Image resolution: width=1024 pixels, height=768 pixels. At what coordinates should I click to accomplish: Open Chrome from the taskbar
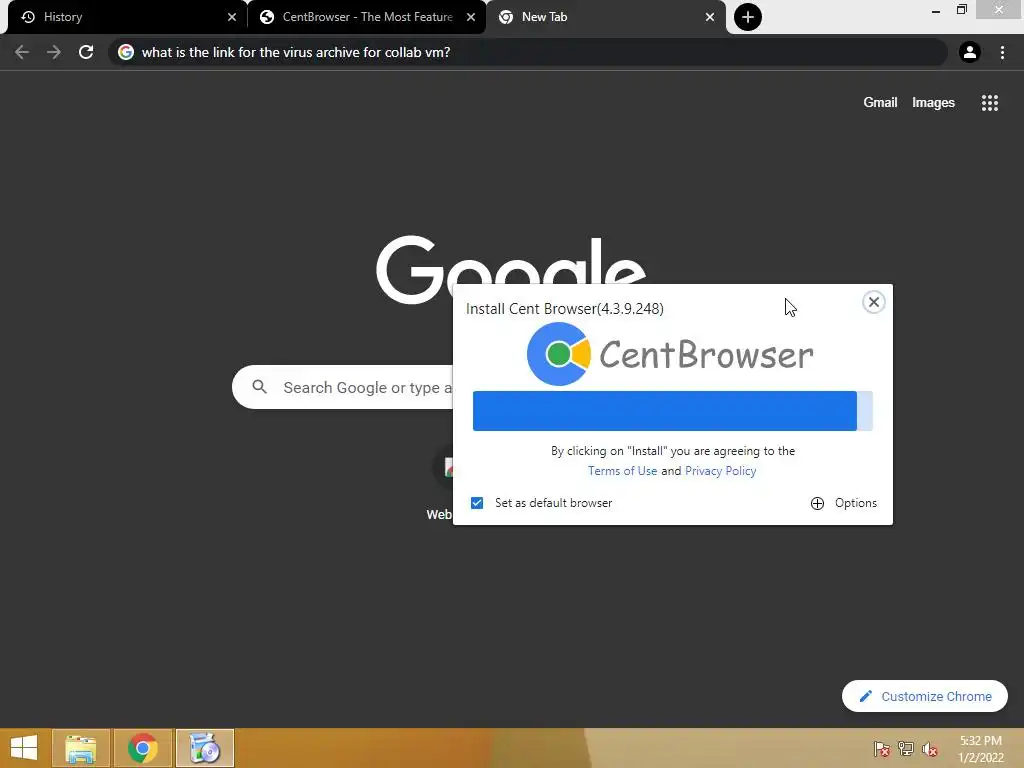point(143,748)
